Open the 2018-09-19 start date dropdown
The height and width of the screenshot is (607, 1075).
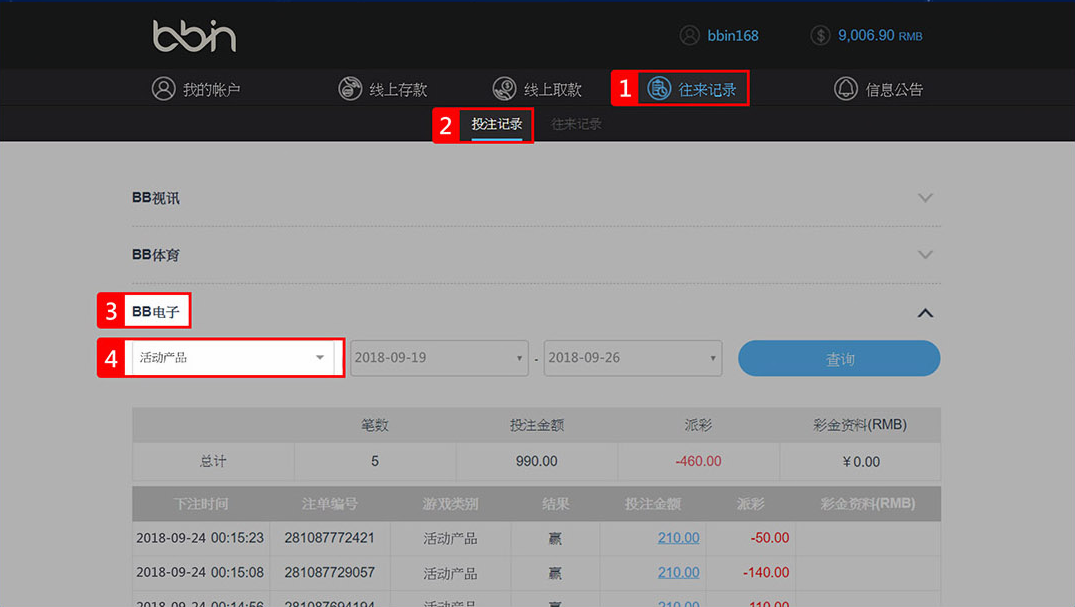(x=439, y=358)
